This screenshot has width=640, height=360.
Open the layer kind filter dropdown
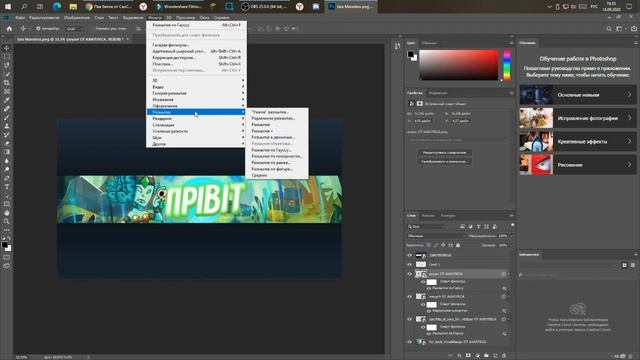point(427,227)
